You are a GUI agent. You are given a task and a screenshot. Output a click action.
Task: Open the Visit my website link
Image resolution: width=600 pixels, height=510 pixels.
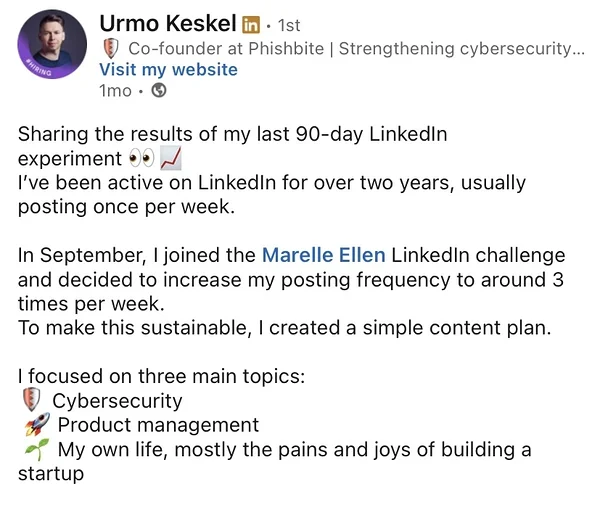pyautogui.click(x=168, y=69)
